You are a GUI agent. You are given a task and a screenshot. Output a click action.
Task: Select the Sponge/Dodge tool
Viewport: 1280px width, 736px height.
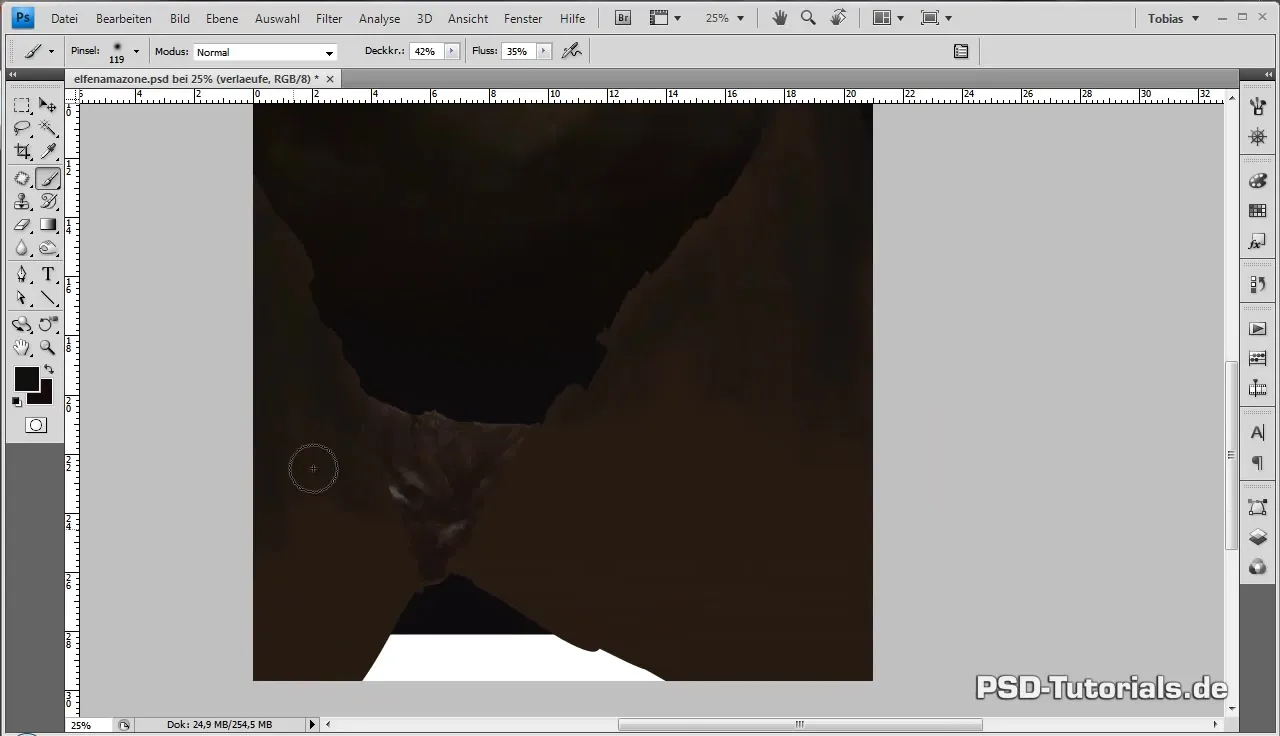(47, 248)
